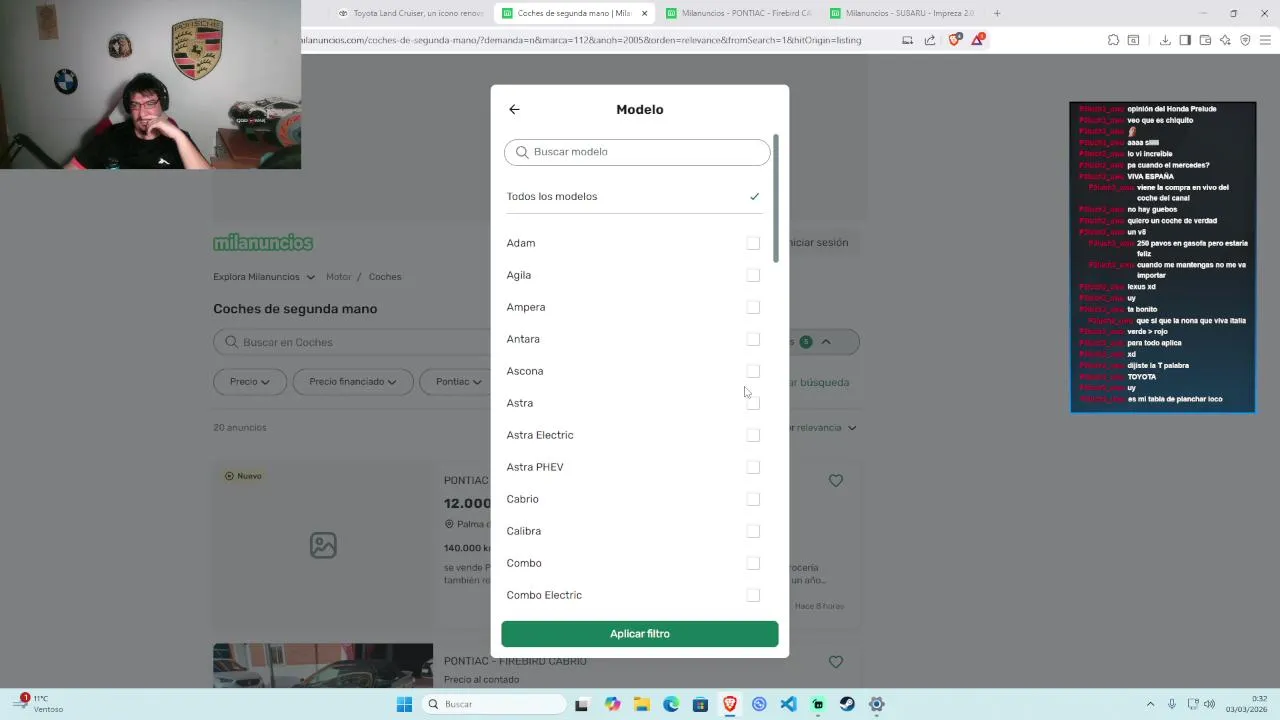The width and height of the screenshot is (1280, 720).
Task: Check the Cabrio model checkbox
Action: click(x=753, y=499)
